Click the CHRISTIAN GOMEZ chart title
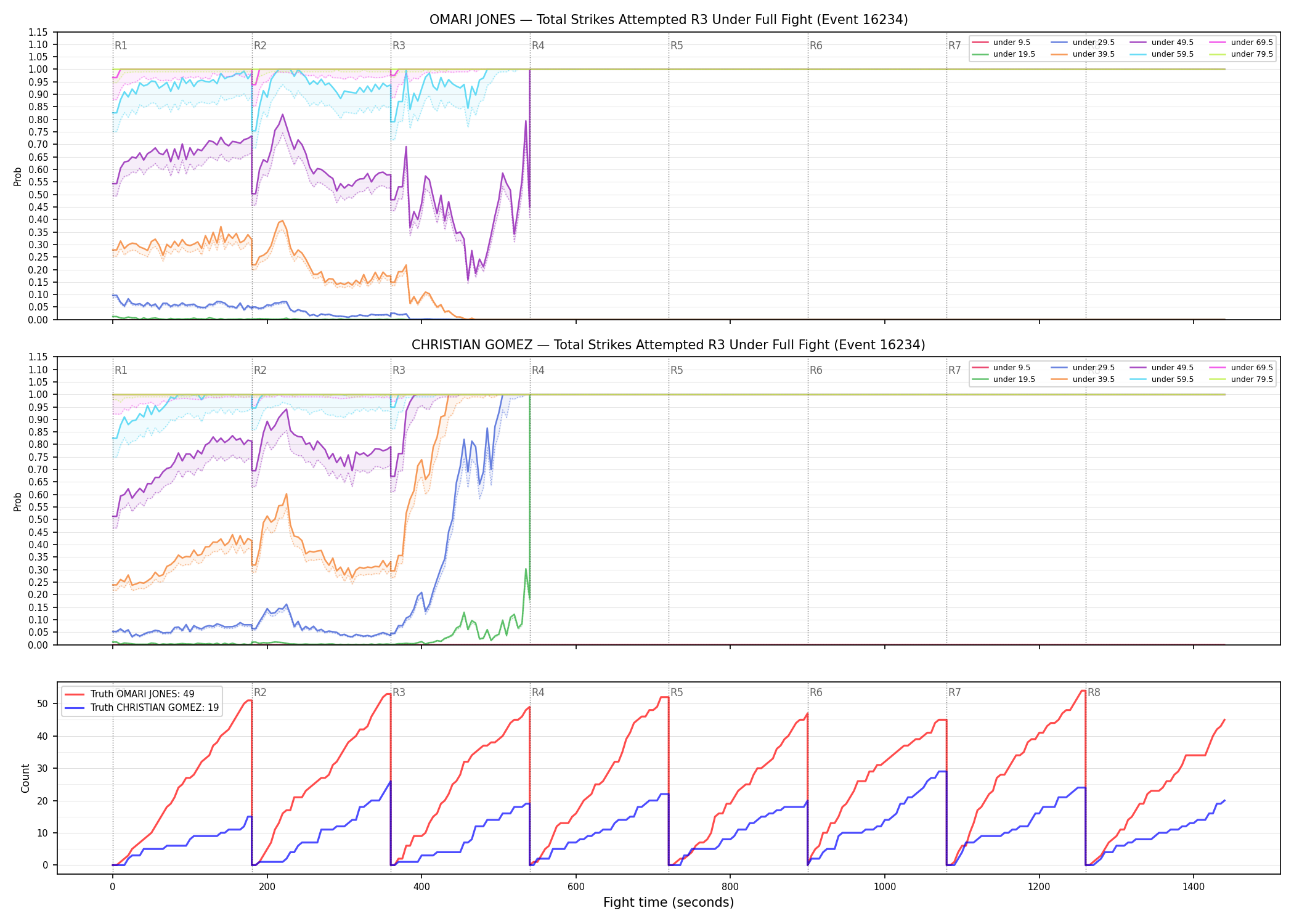The image size is (1294, 924). (x=669, y=345)
